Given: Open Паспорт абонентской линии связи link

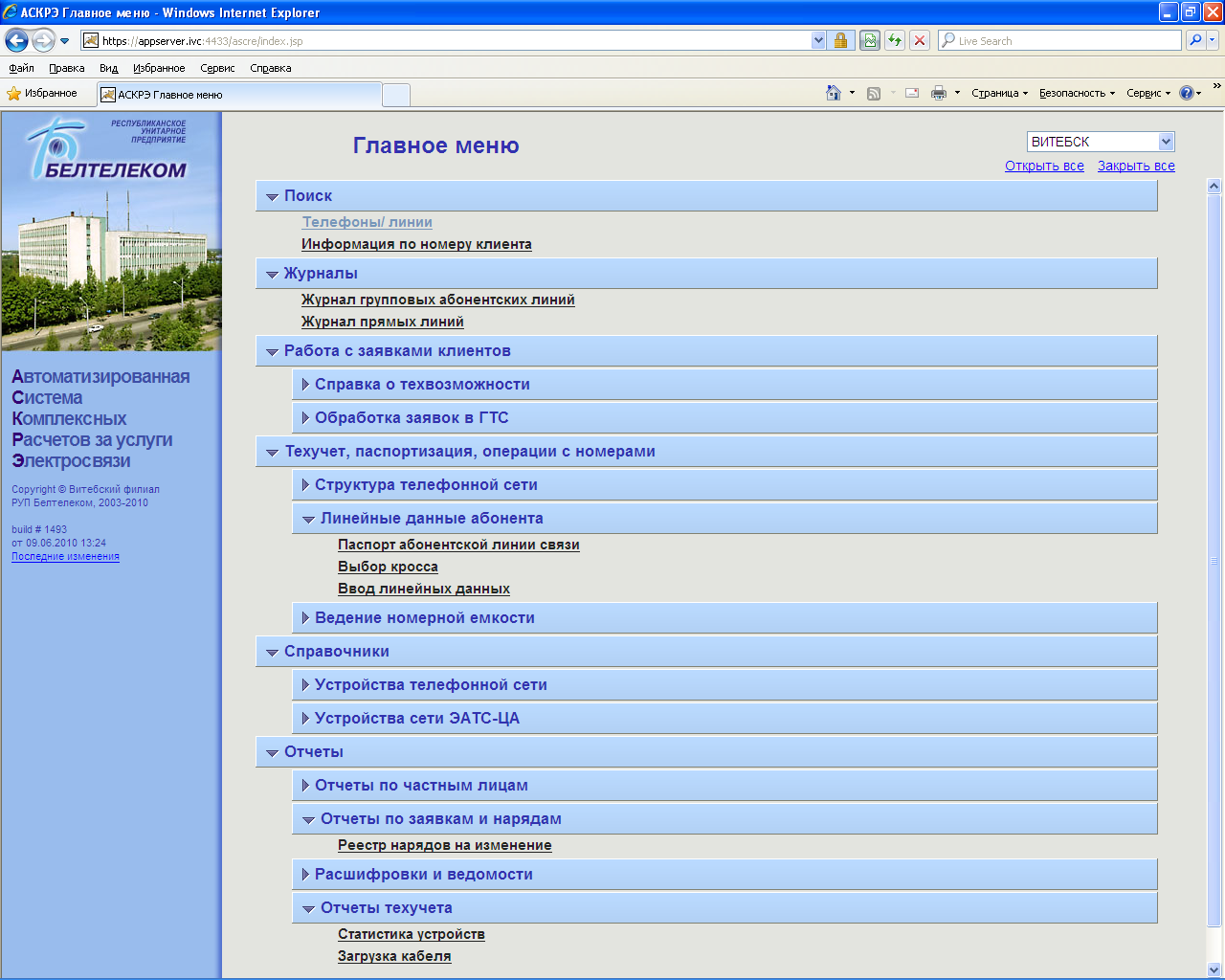Looking at the screenshot, I should (x=458, y=545).
